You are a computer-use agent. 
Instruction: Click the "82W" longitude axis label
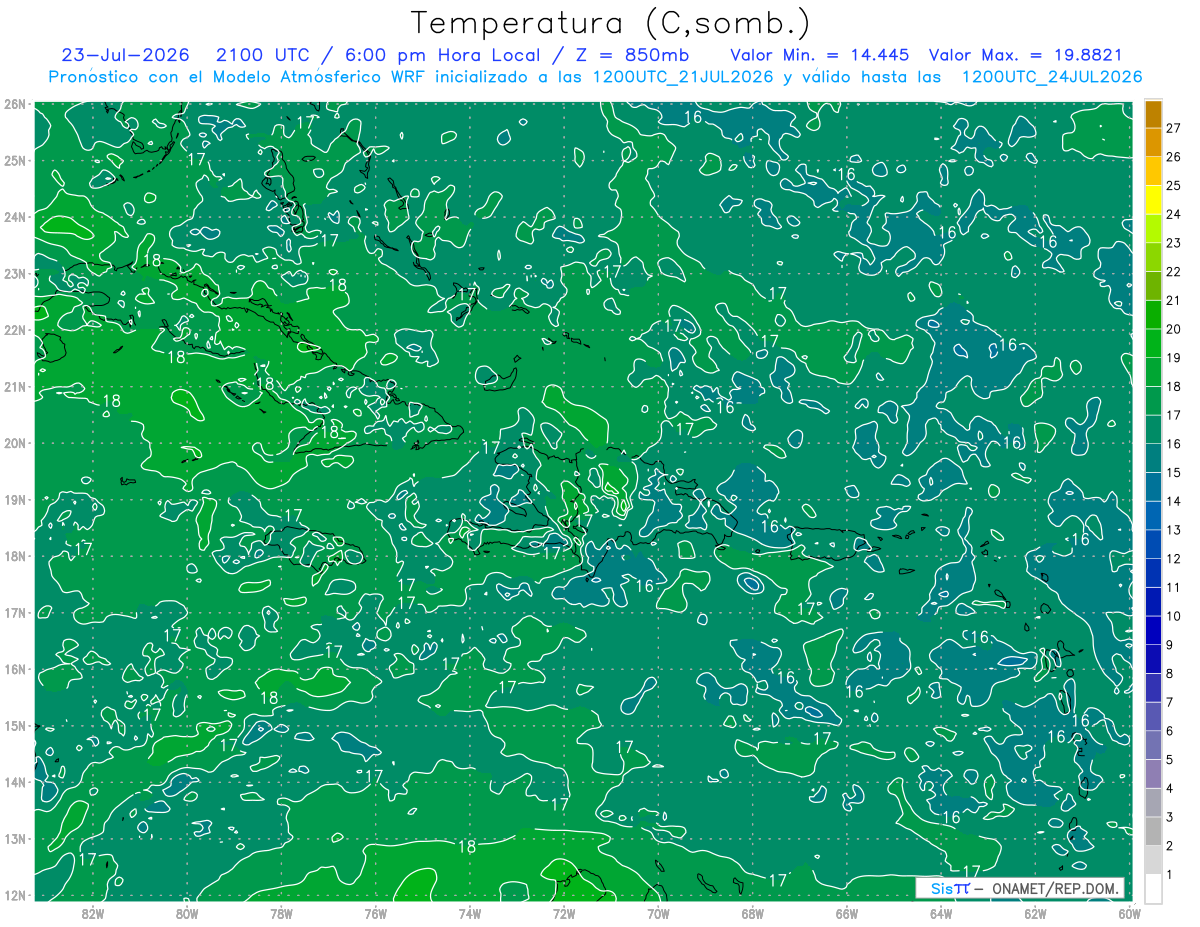tap(92, 912)
